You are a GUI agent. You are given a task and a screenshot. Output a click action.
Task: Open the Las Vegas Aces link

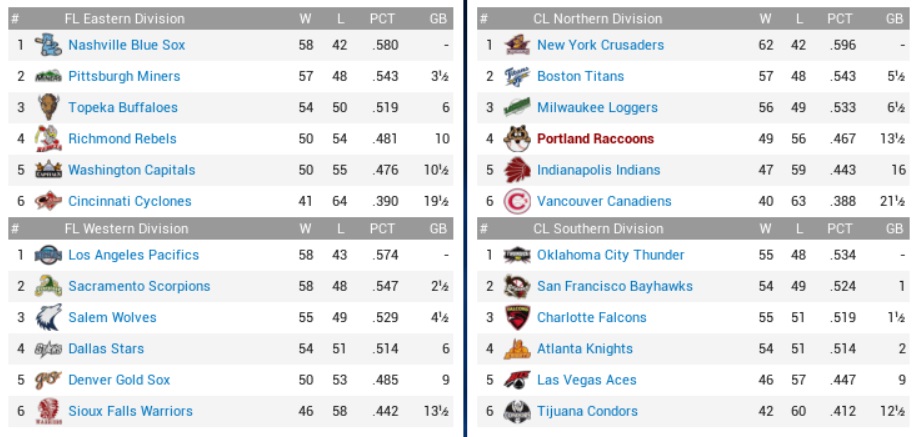tap(586, 380)
